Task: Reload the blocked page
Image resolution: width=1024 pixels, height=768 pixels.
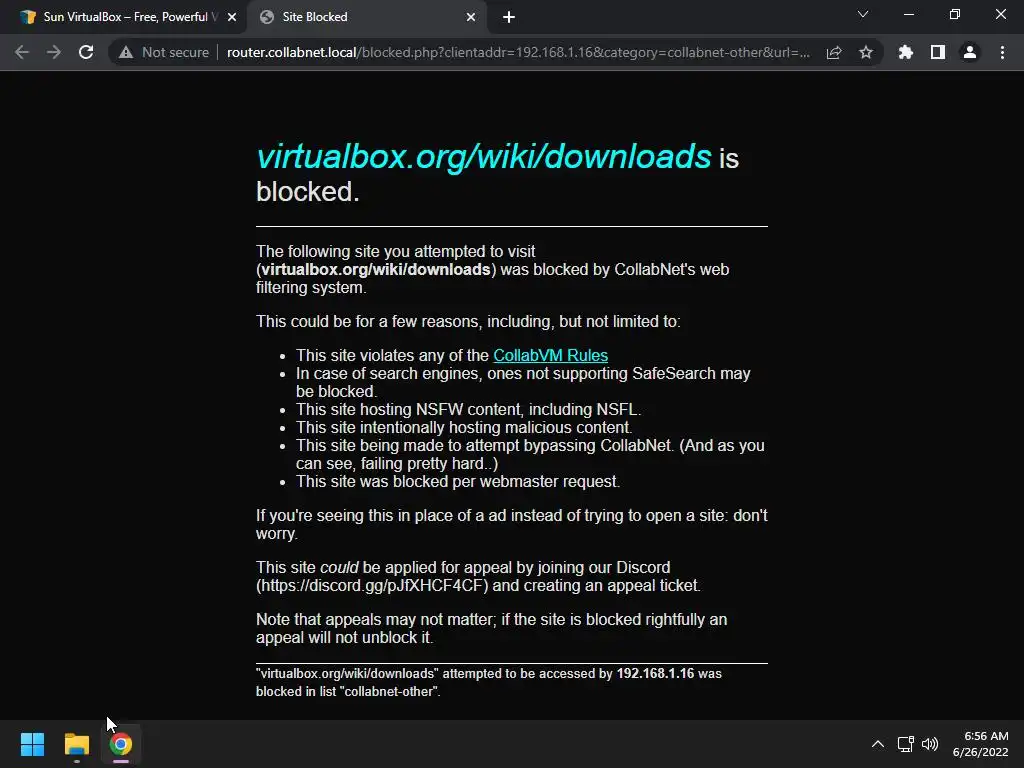Action: [86, 52]
